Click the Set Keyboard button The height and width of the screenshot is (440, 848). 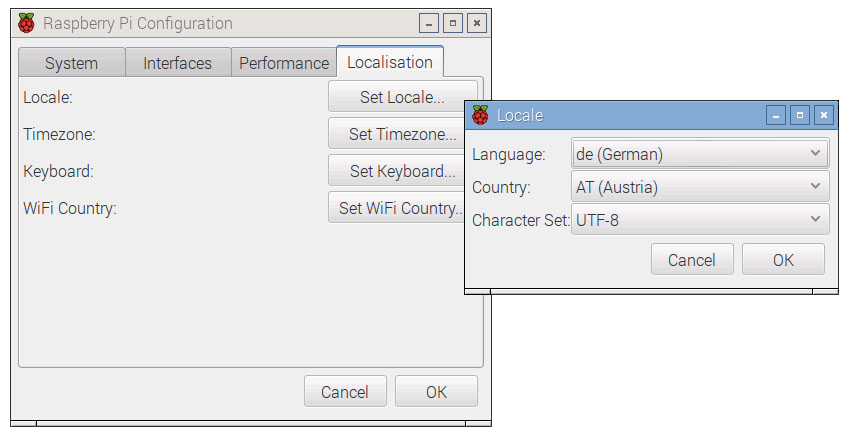[400, 171]
